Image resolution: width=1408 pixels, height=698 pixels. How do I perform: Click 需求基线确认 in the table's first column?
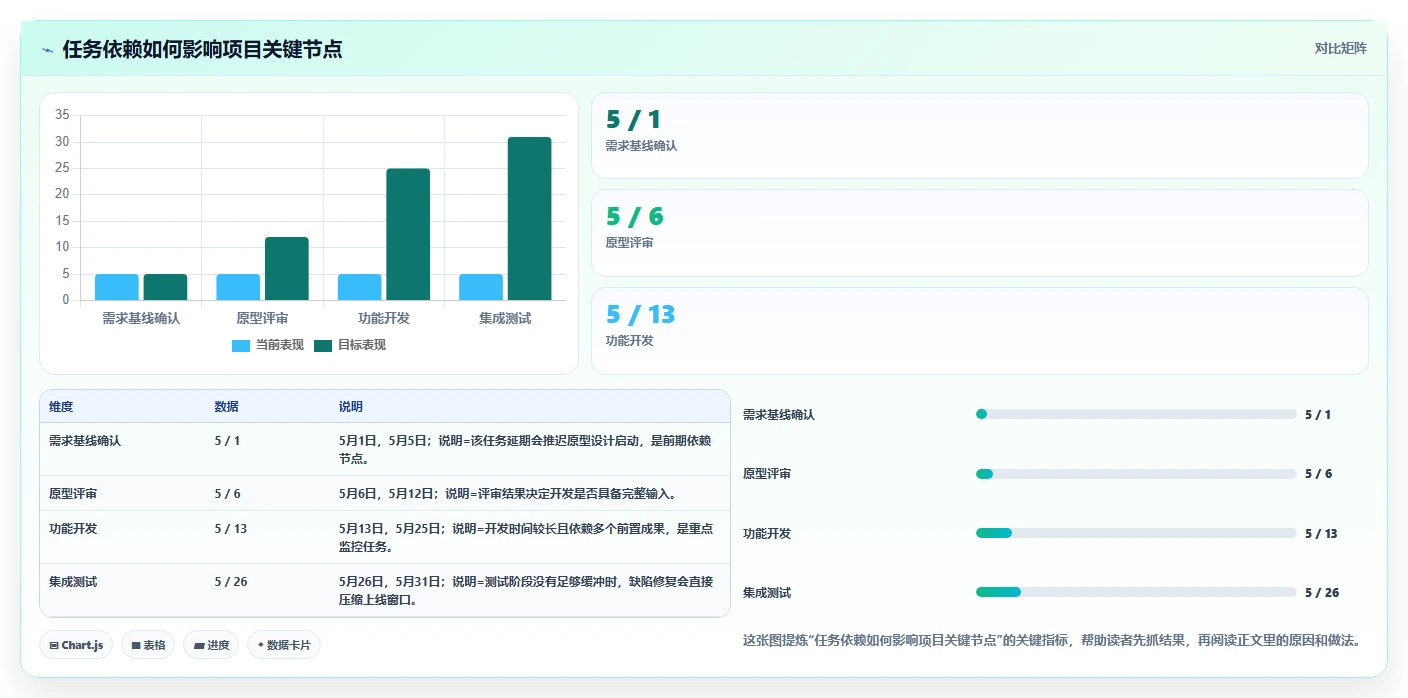(x=85, y=440)
